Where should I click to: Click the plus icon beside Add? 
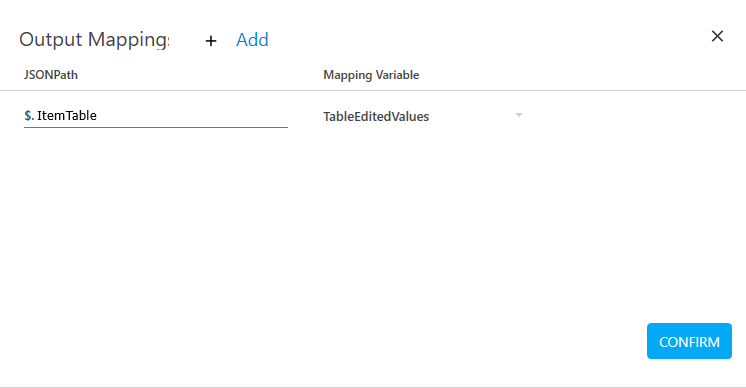pyautogui.click(x=211, y=41)
